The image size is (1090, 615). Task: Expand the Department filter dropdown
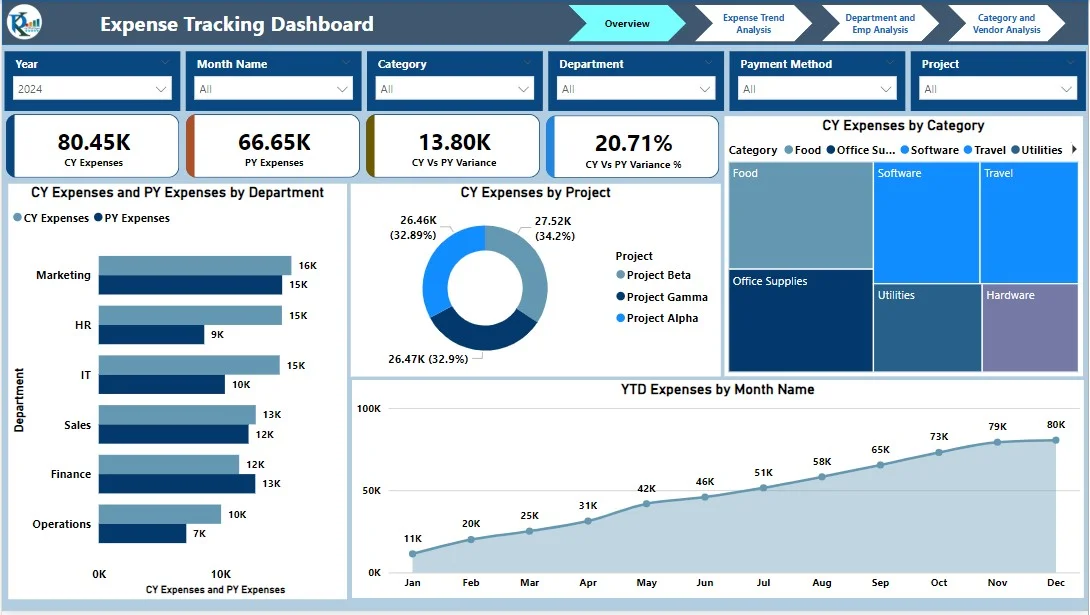[635, 89]
